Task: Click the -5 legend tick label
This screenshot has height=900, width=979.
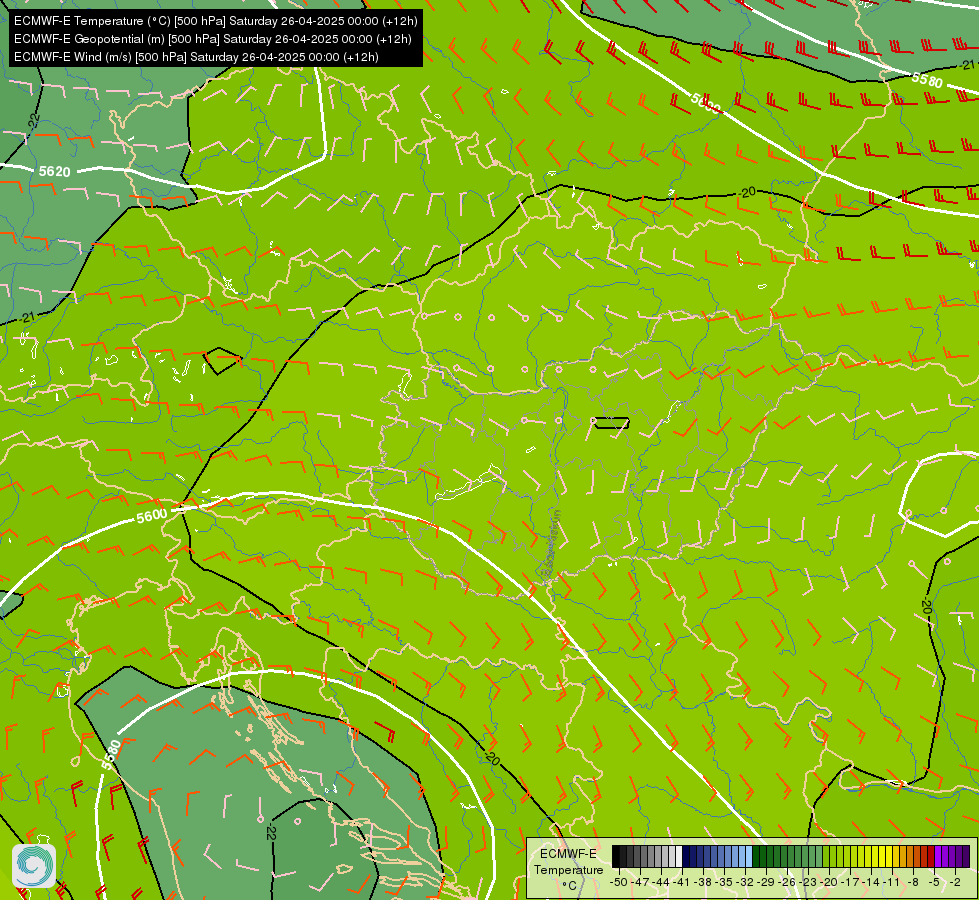Action: (x=934, y=882)
